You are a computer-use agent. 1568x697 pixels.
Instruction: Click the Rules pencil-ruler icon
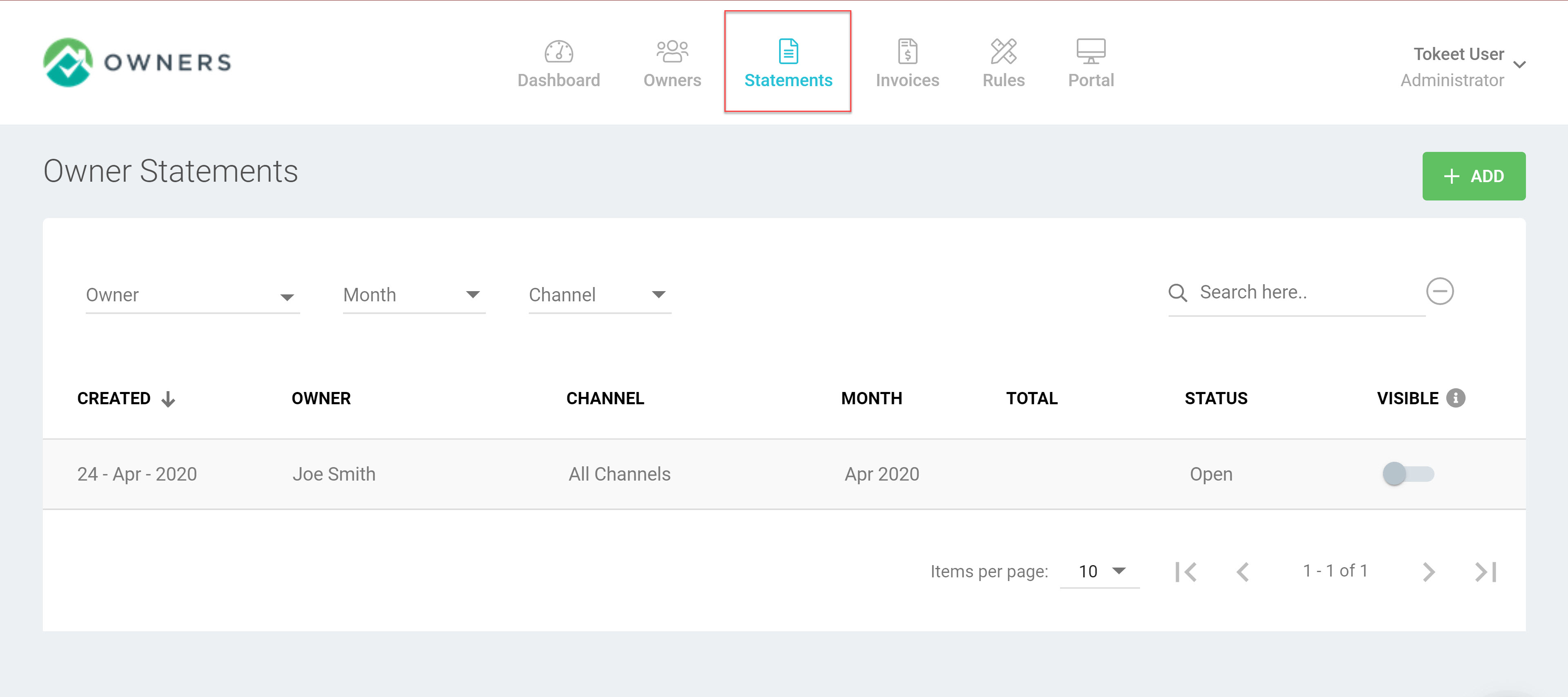pos(1003,52)
